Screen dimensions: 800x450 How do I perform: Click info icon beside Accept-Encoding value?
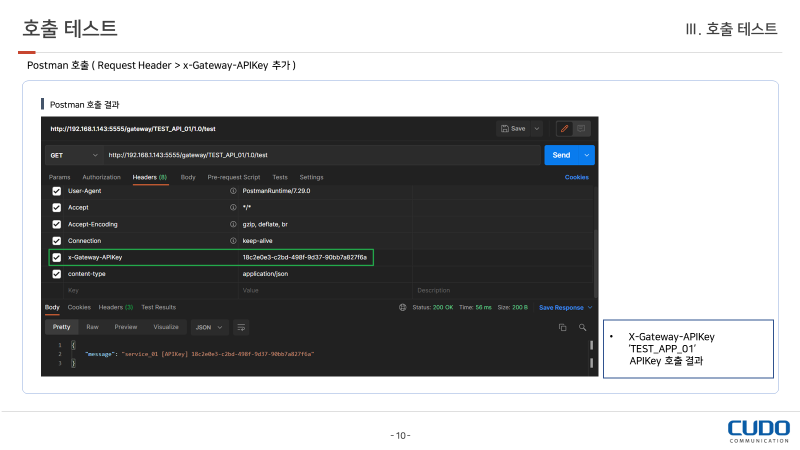233,224
